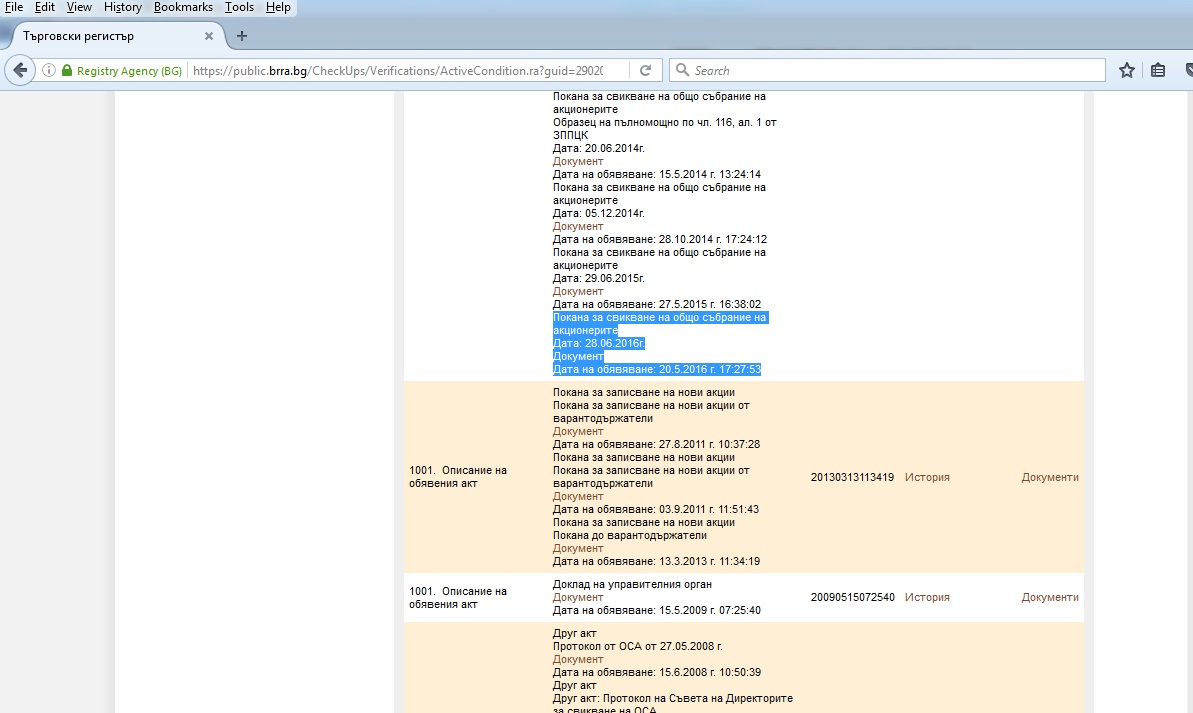This screenshot has width=1193, height=713.
Task: Open the History menu
Action: [122, 7]
